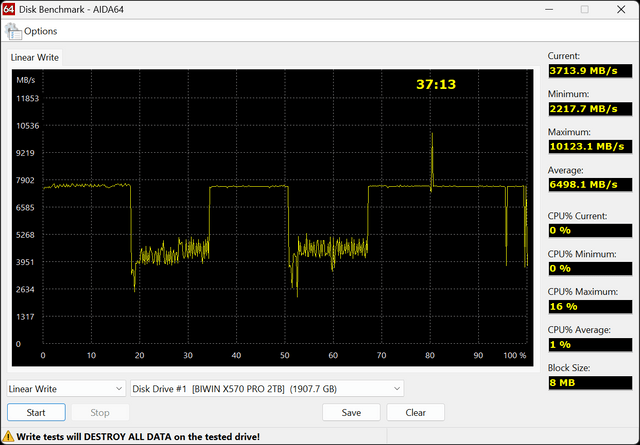Click the 7902 label on the MB/s axis
640x445 pixels.
[x=25, y=180]
